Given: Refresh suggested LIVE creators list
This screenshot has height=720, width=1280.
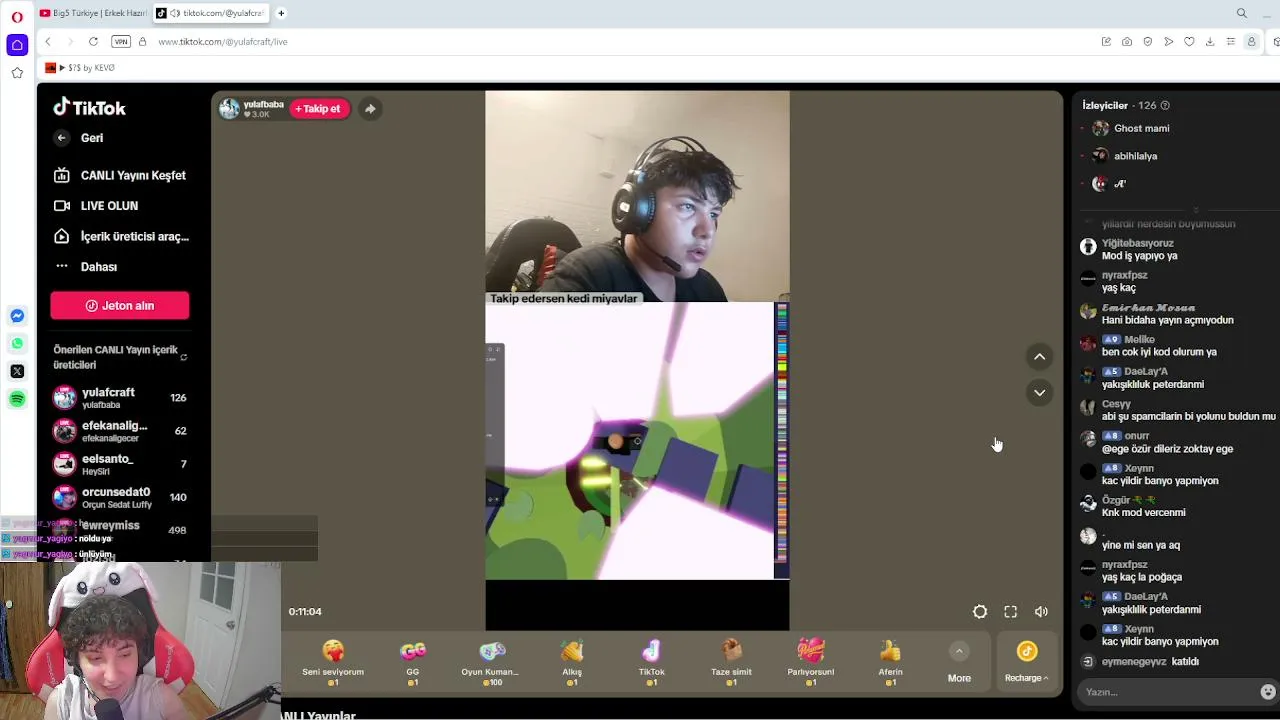Looking at the screenshot, I should click(x=183, y=357).
